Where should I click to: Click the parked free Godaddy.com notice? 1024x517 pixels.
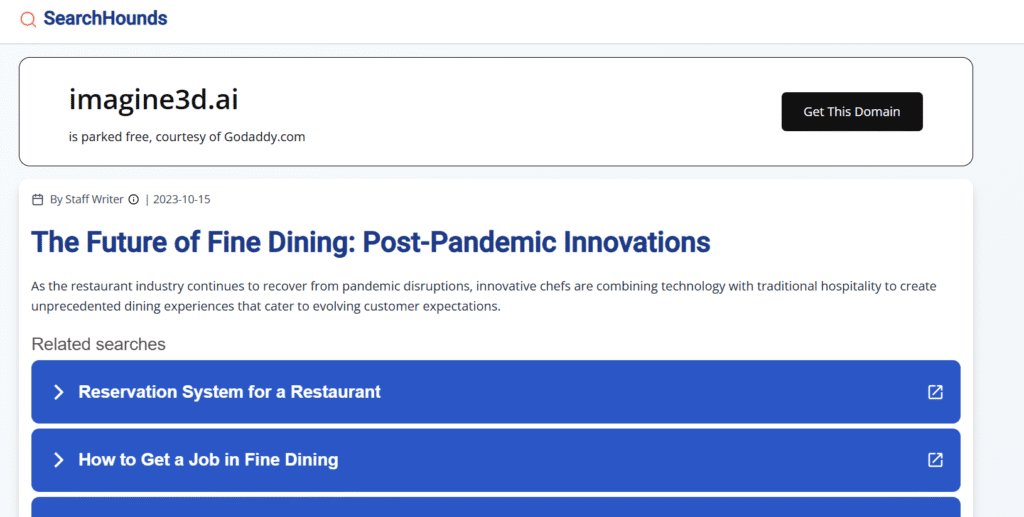[x=187, y=137]
